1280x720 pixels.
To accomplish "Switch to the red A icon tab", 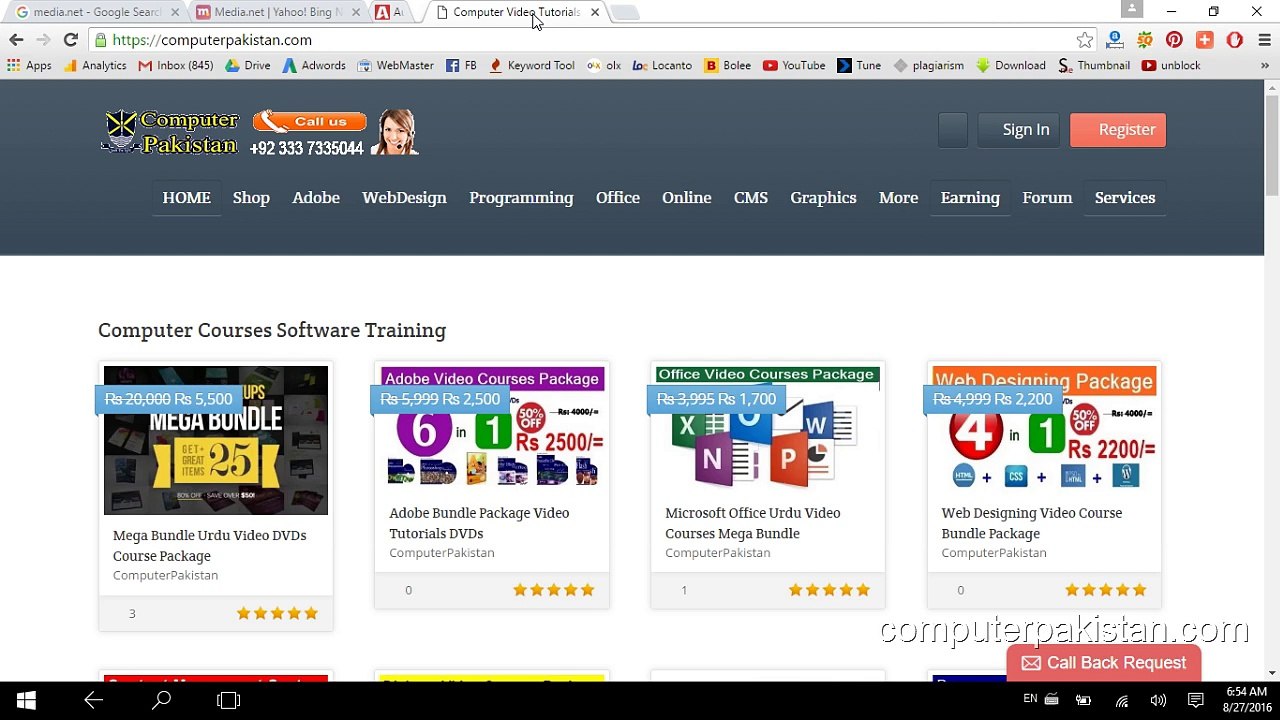I will [388, 12].
